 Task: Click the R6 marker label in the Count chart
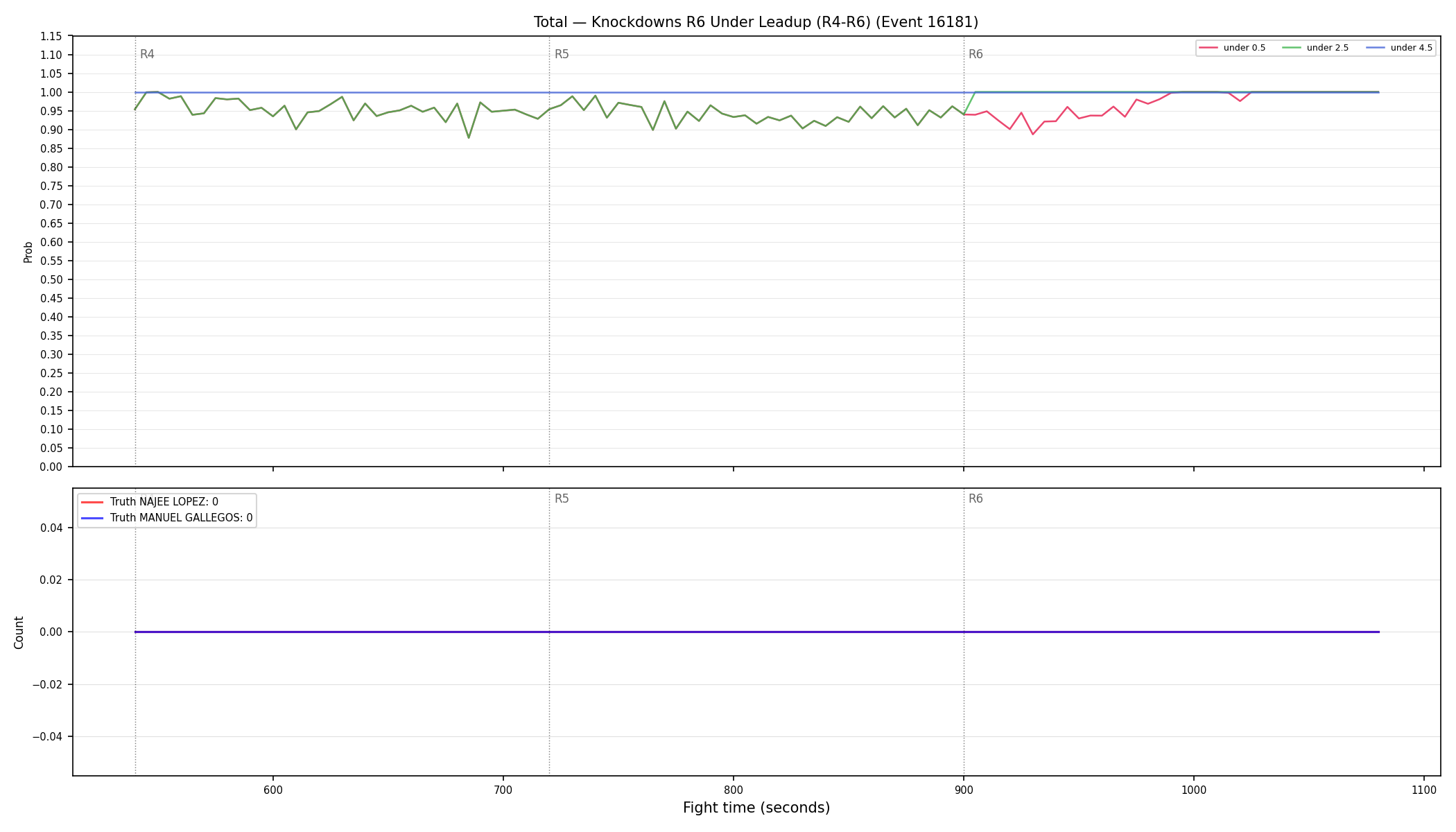click(976, 499)
